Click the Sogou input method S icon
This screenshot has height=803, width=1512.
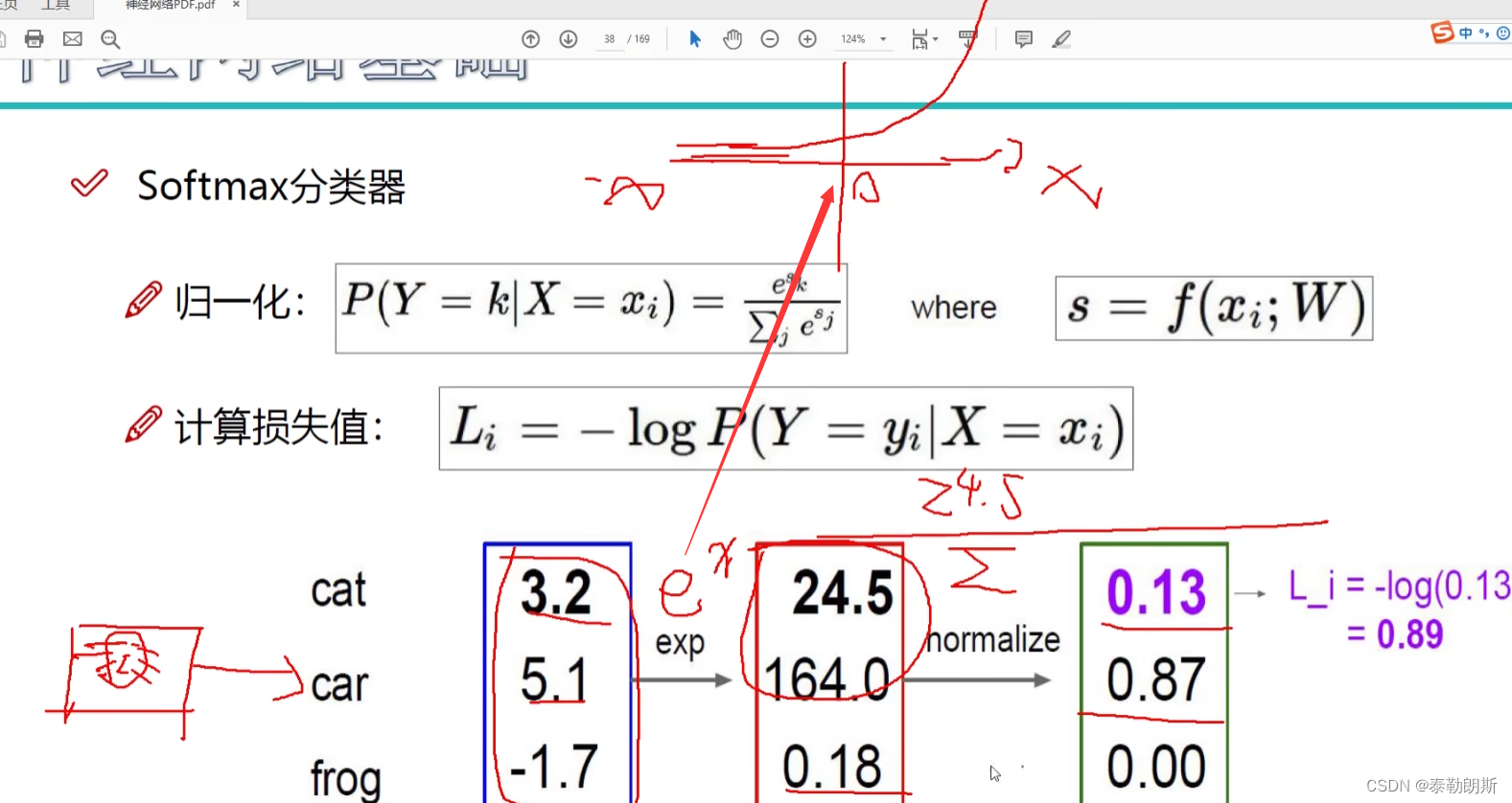pos(1442,33)
